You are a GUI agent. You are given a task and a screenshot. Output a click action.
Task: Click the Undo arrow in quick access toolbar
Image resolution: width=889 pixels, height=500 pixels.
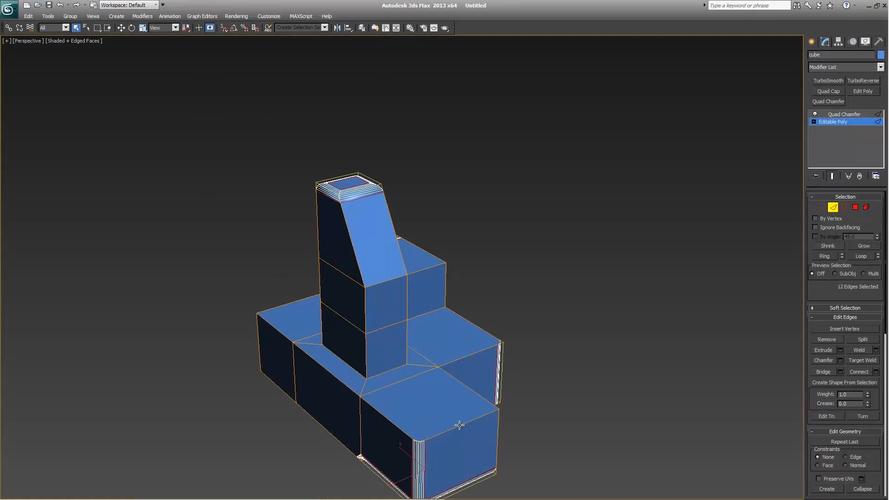coord(60,5)
